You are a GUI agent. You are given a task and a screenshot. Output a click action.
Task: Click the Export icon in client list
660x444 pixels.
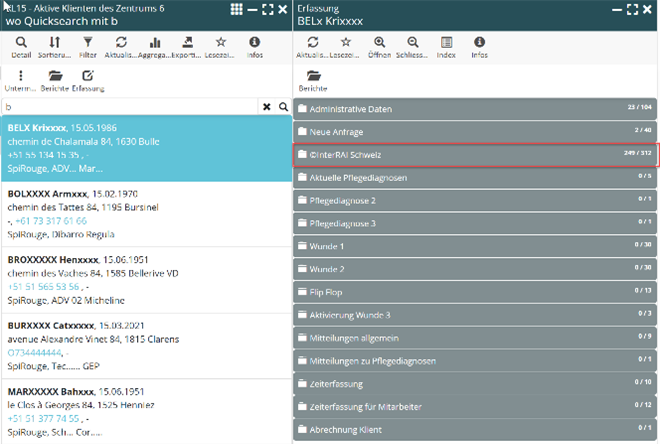(x=188, y=43)
